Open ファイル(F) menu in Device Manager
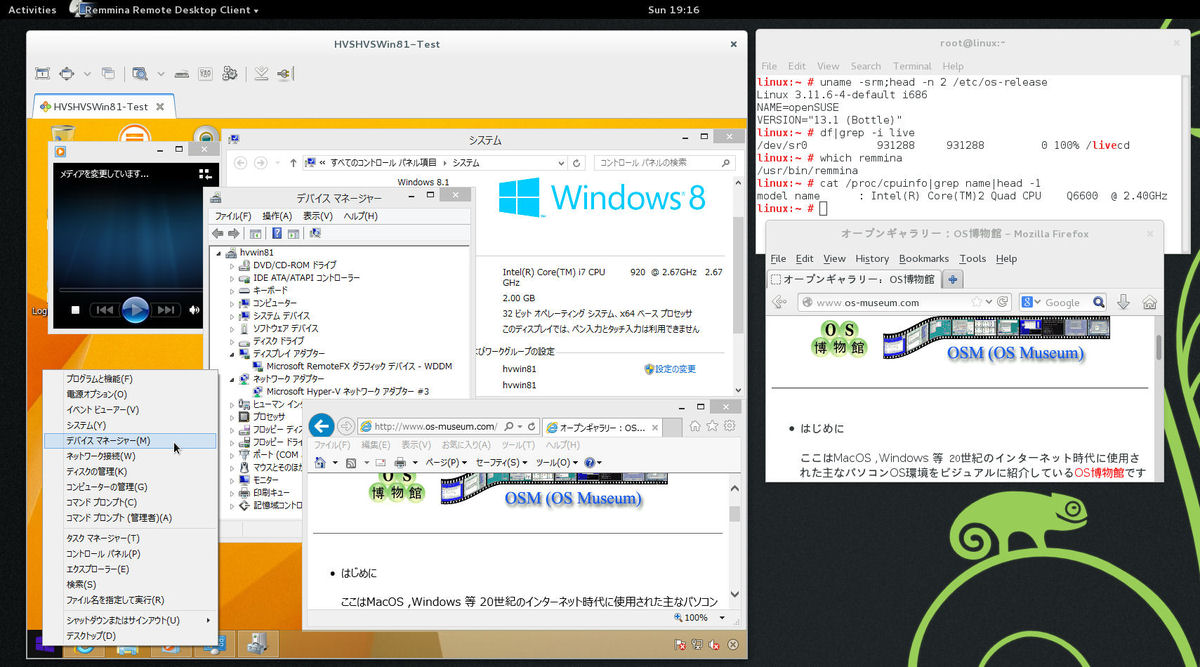Screen dimensions: 1200x667 tap(233, 216)
